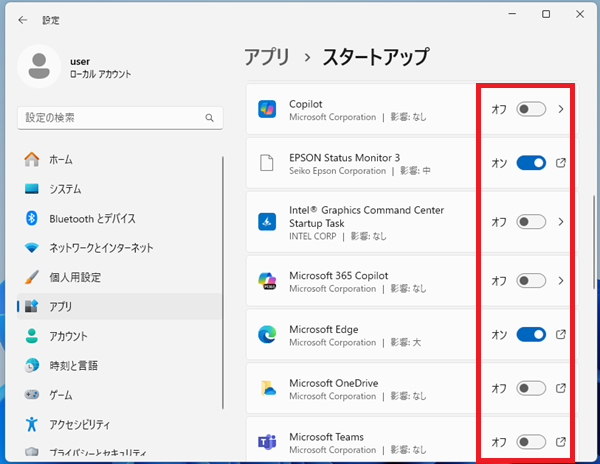Click アプリ breadcrumb link

coord(267,57)
